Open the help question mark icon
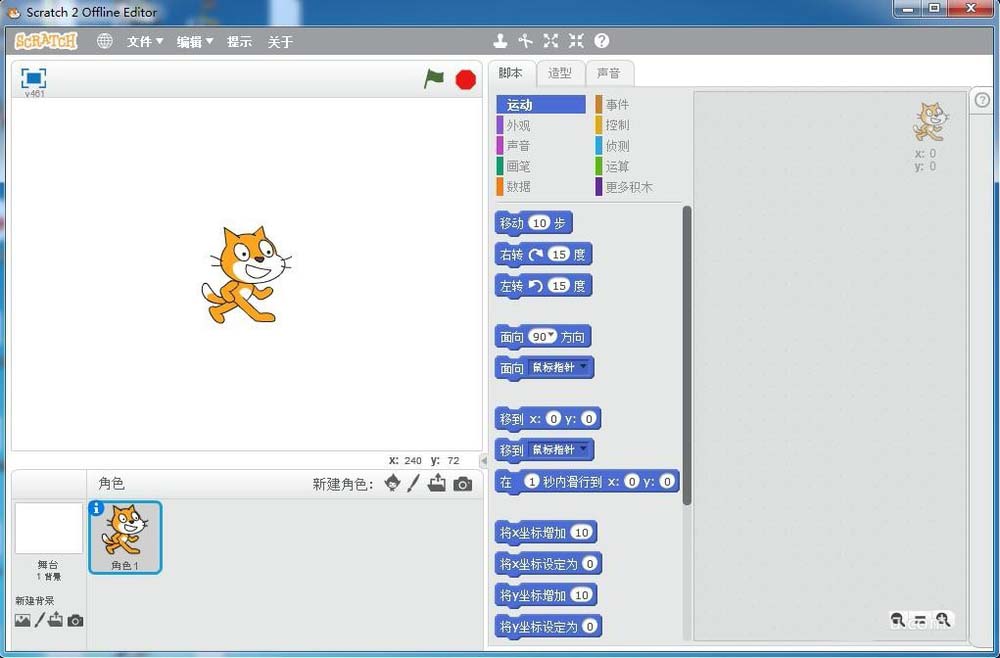Screen dimensions: 1000x658 pos(601,41)
